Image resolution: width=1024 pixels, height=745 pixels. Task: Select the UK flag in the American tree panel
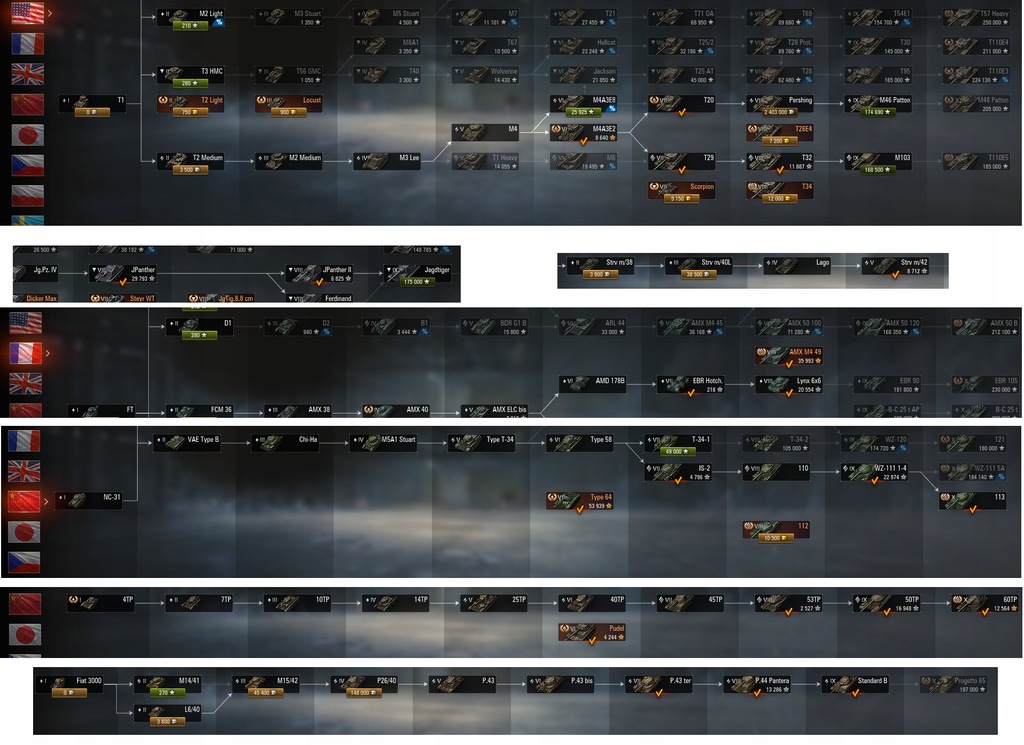point(28,74)
